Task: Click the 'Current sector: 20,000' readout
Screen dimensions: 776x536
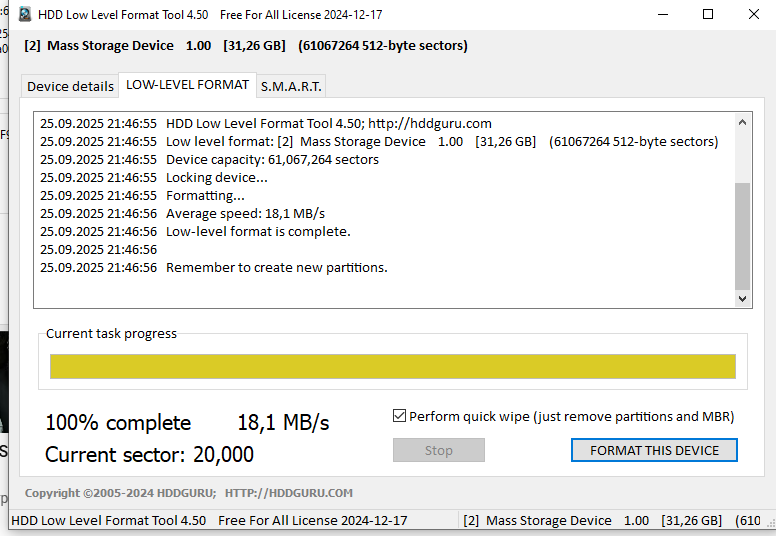Action: click(x=149, y=454)
